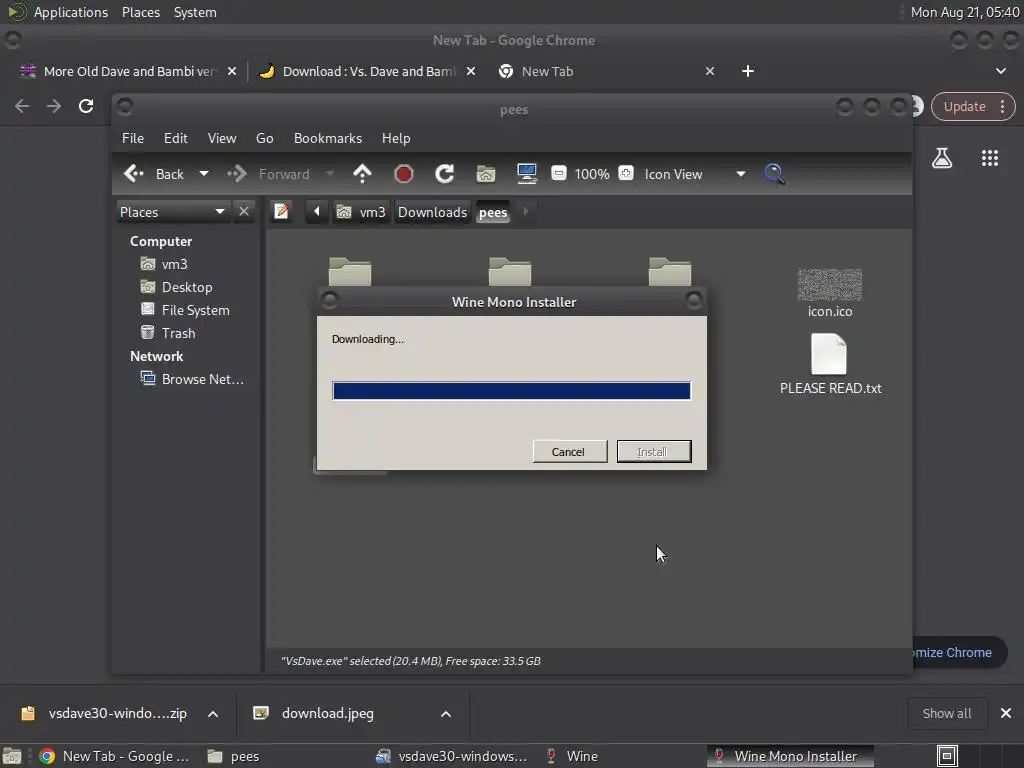1024x768 pixels.
Task: Open the View menu
Action: (x=222, y=138)
